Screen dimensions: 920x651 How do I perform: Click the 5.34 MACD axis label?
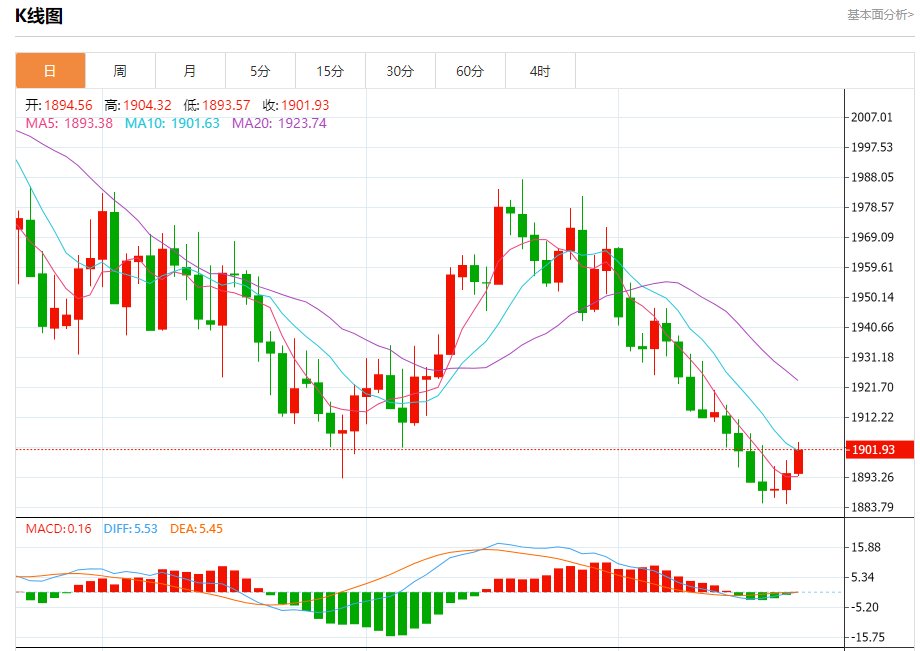[862, 577]
